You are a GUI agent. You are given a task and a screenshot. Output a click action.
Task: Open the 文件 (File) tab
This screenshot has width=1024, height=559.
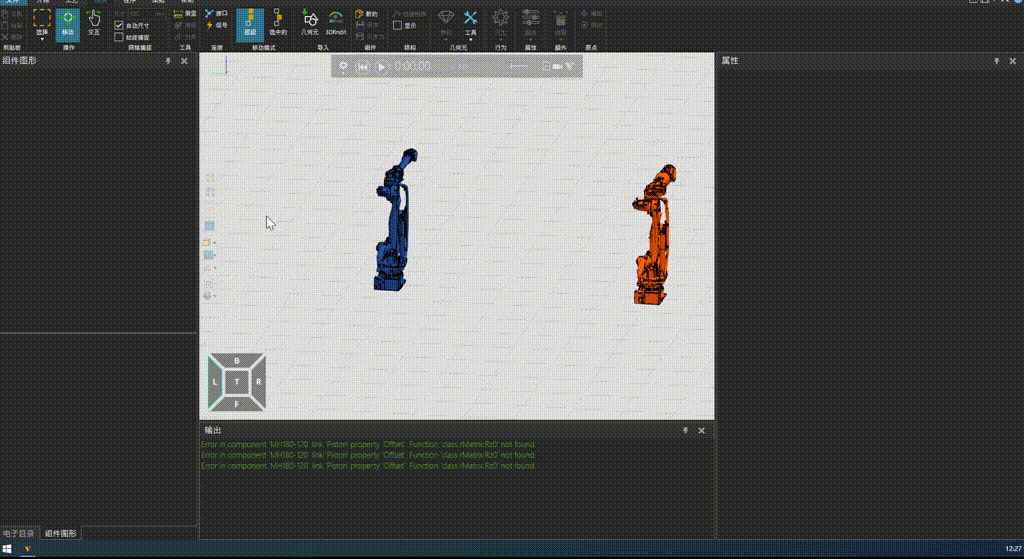pos(13,2)
